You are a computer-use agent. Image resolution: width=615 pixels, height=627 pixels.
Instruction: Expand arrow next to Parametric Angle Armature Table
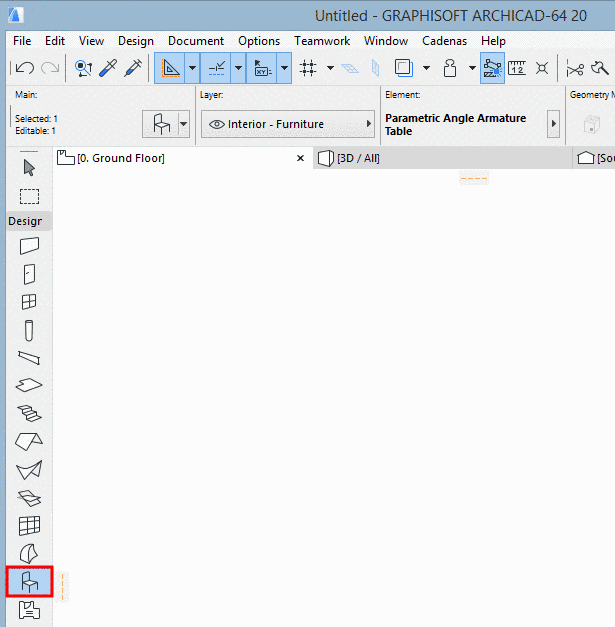(553, 124)
